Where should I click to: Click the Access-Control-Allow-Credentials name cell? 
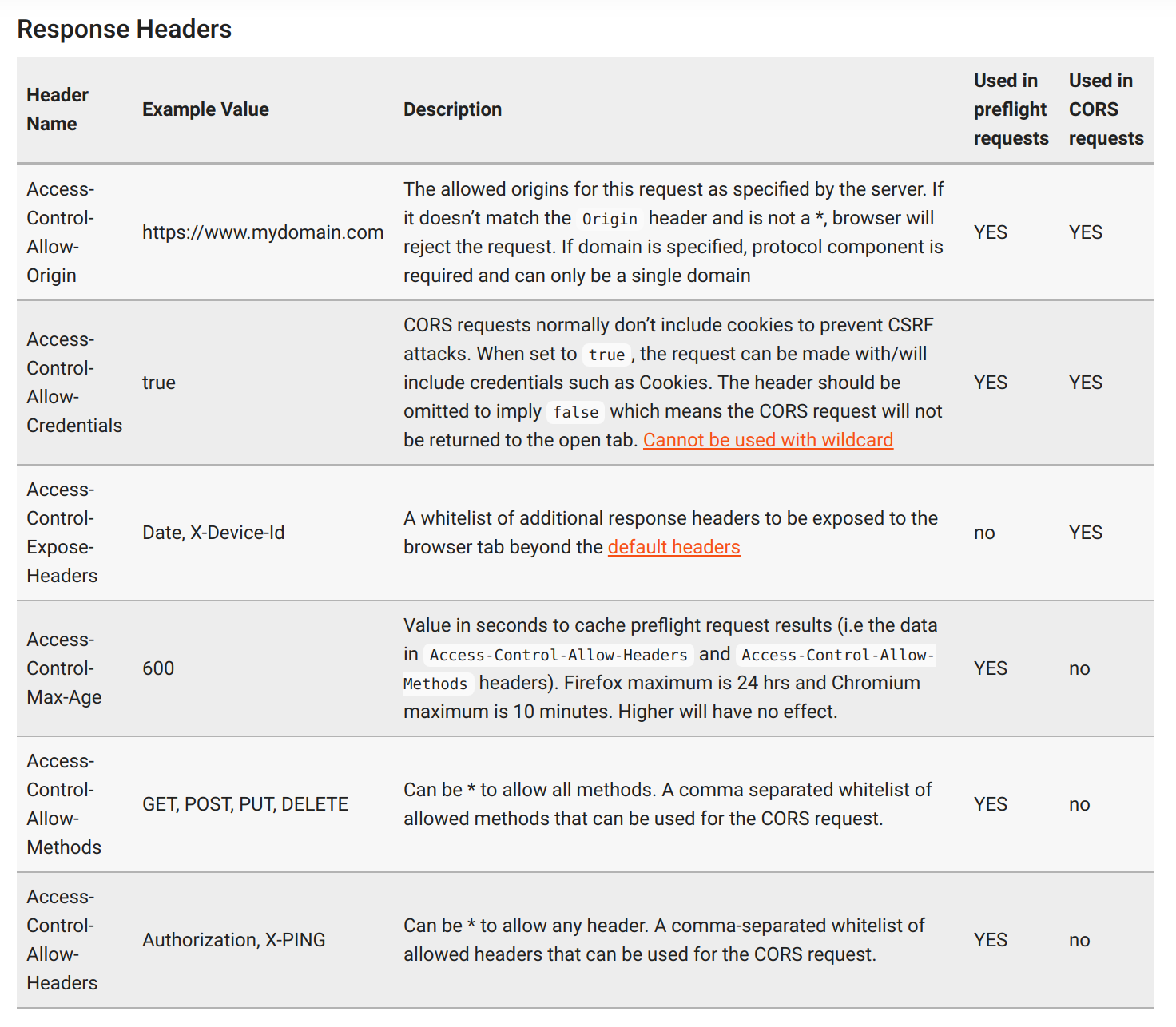coord(74,383)
